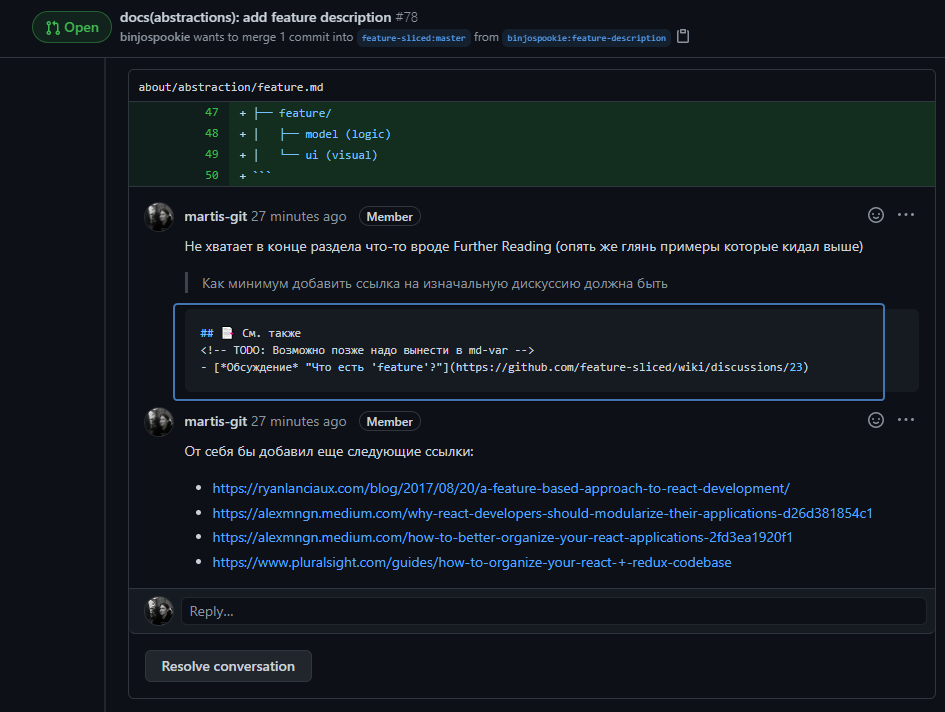Click diff line text ui (visual)
The width and height of the screenshot is (945, 712).
[x=341, y=155]
